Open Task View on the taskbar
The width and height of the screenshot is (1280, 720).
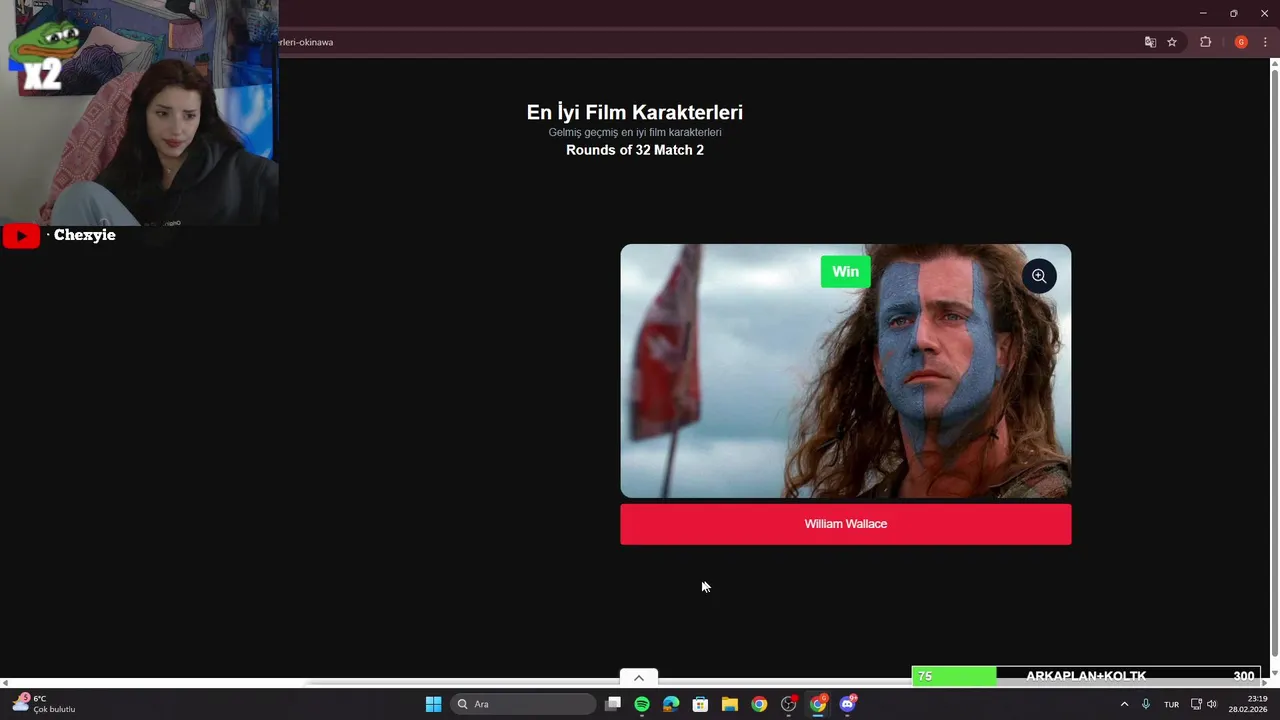point(613,704)
